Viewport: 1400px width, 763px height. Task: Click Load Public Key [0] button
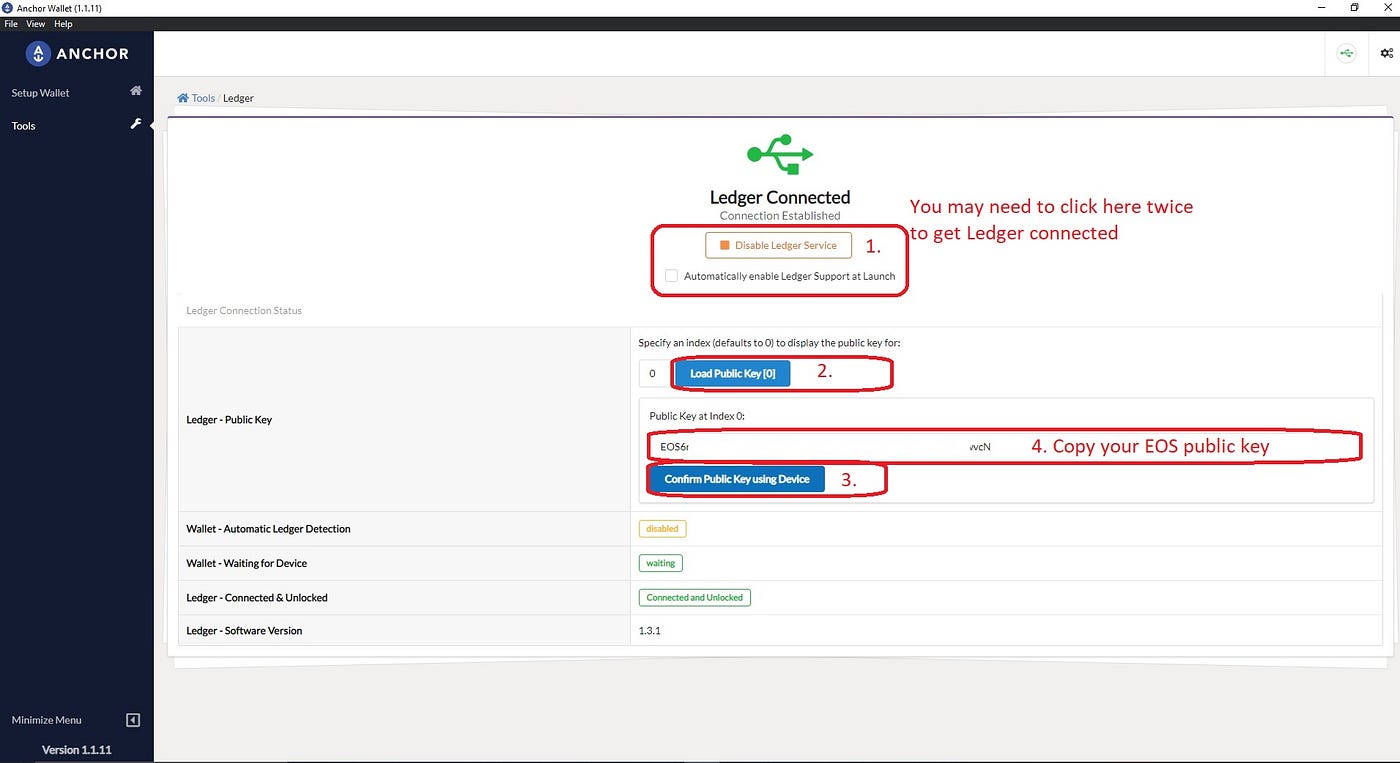[732, 374]
